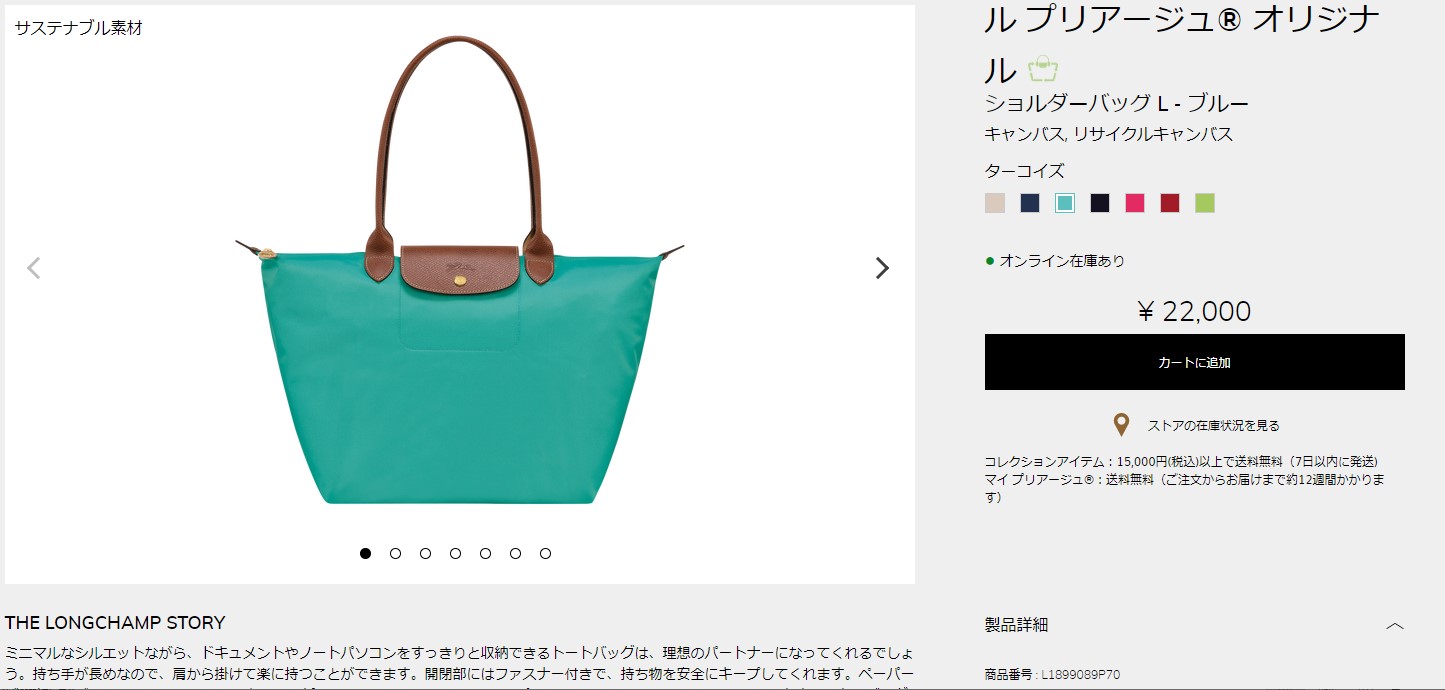Choose the turquoise color swatch
The image size is (1445, 690).
click(1065, 203)
